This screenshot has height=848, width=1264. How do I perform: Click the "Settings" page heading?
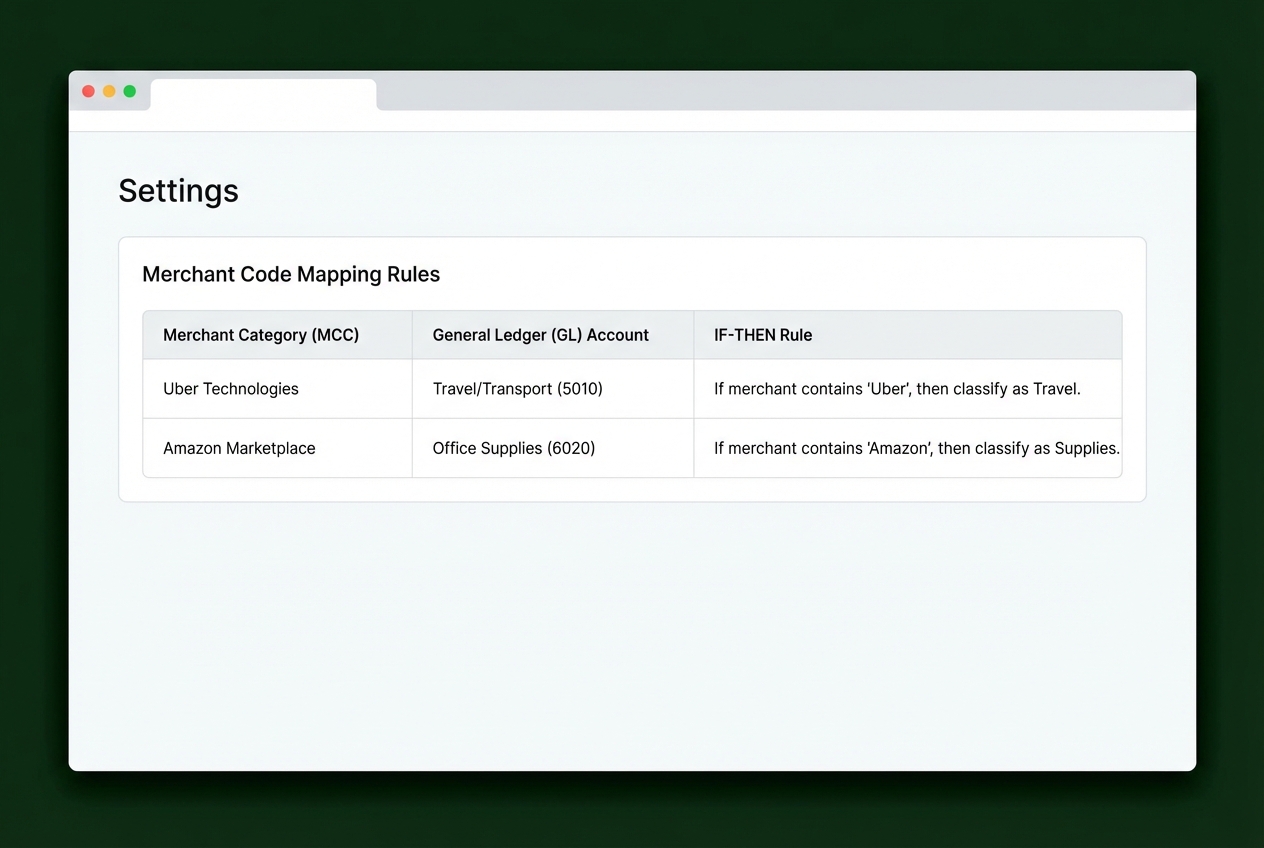tap(178, 190)
